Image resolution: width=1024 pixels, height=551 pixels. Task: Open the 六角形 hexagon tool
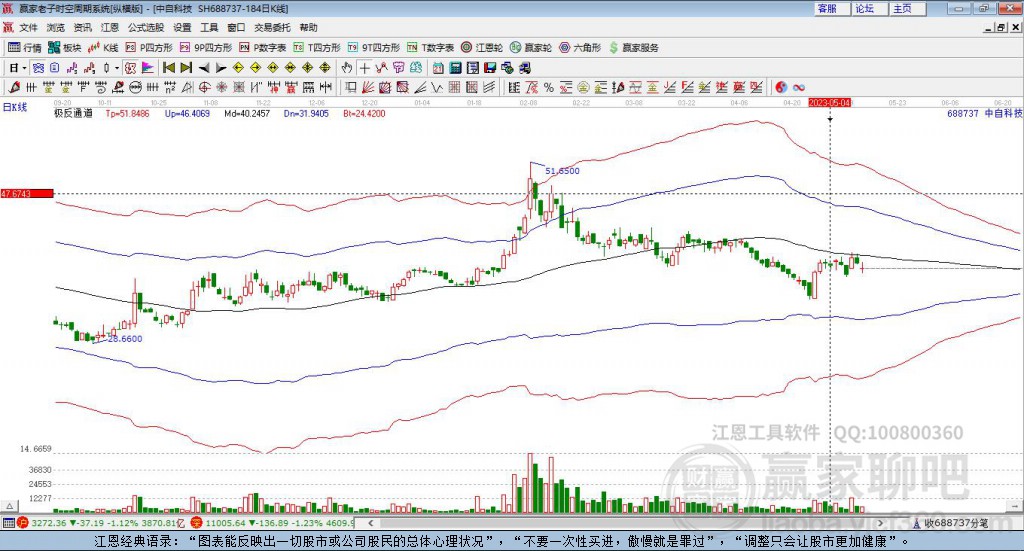[x=580, y=48]
